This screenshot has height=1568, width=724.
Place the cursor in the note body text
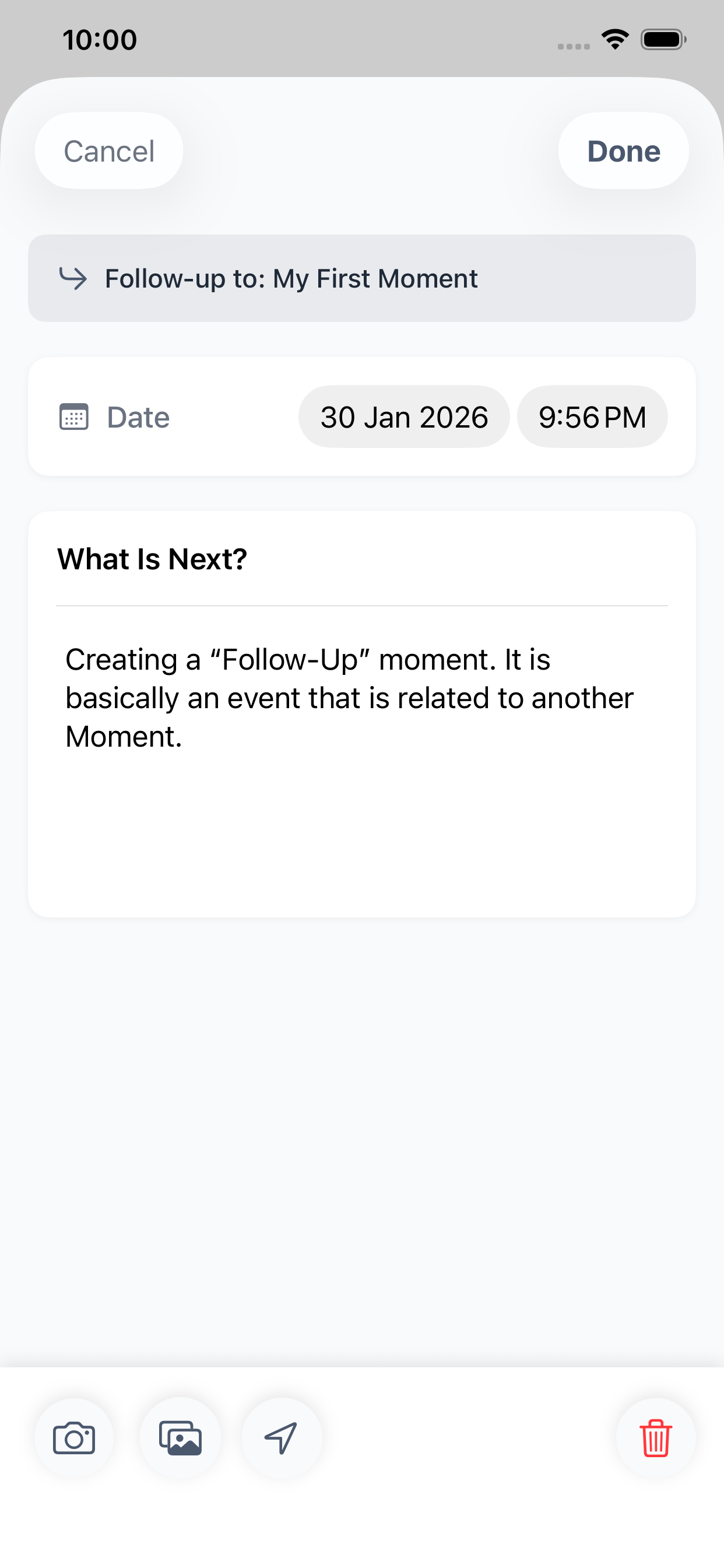[349, 698]
